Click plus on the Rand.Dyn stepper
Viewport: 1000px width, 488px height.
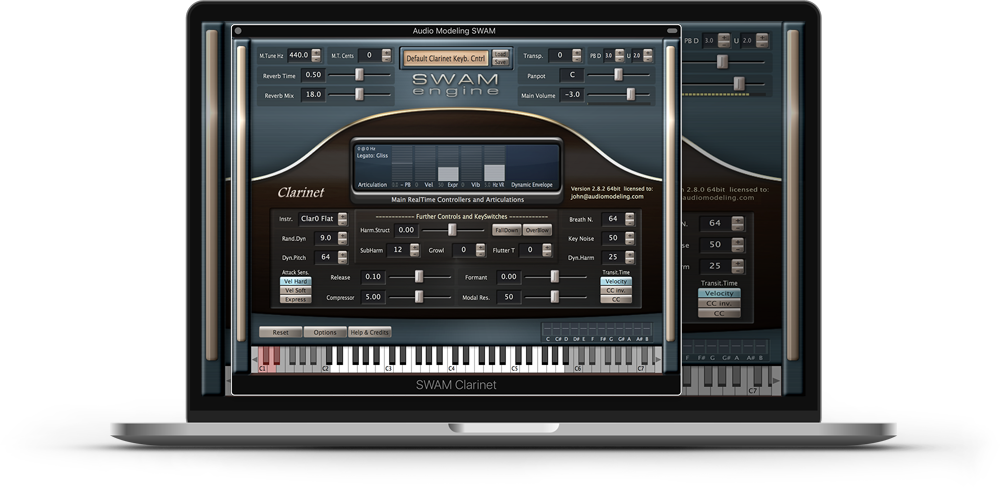point(342,235)
